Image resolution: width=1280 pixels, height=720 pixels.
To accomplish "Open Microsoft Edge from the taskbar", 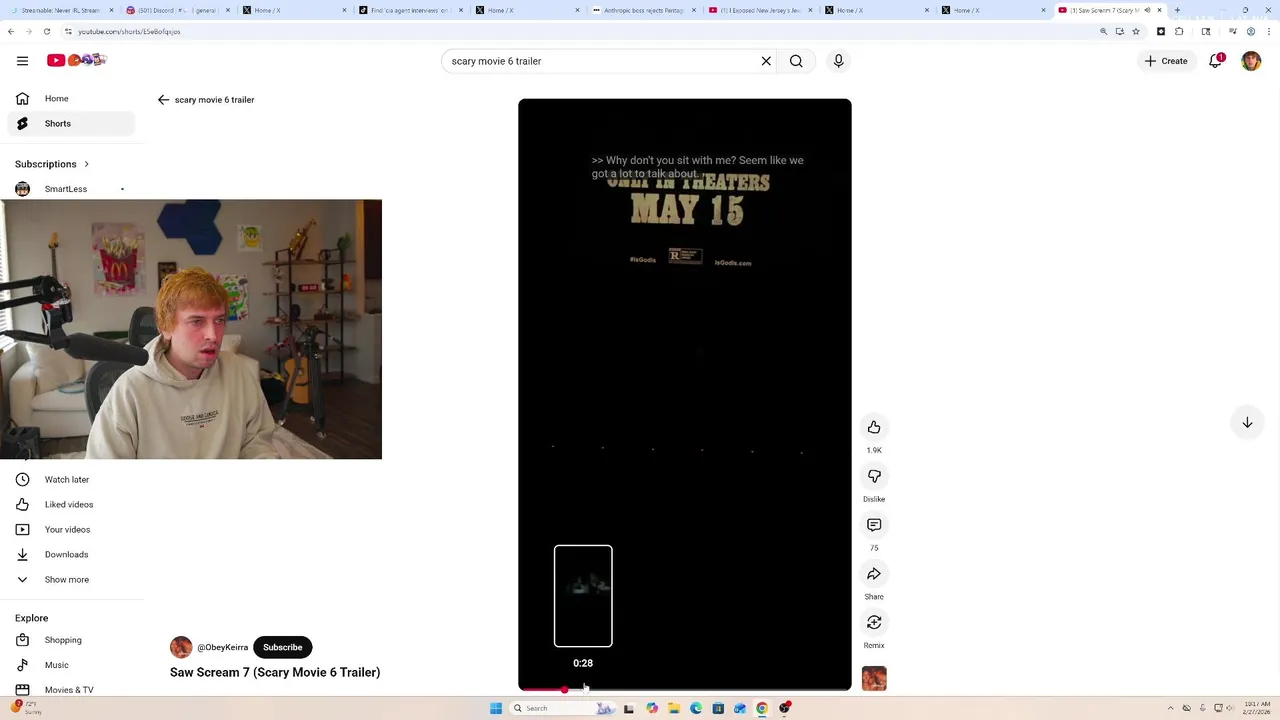I will pyautogui.click(x=696, y=708).
